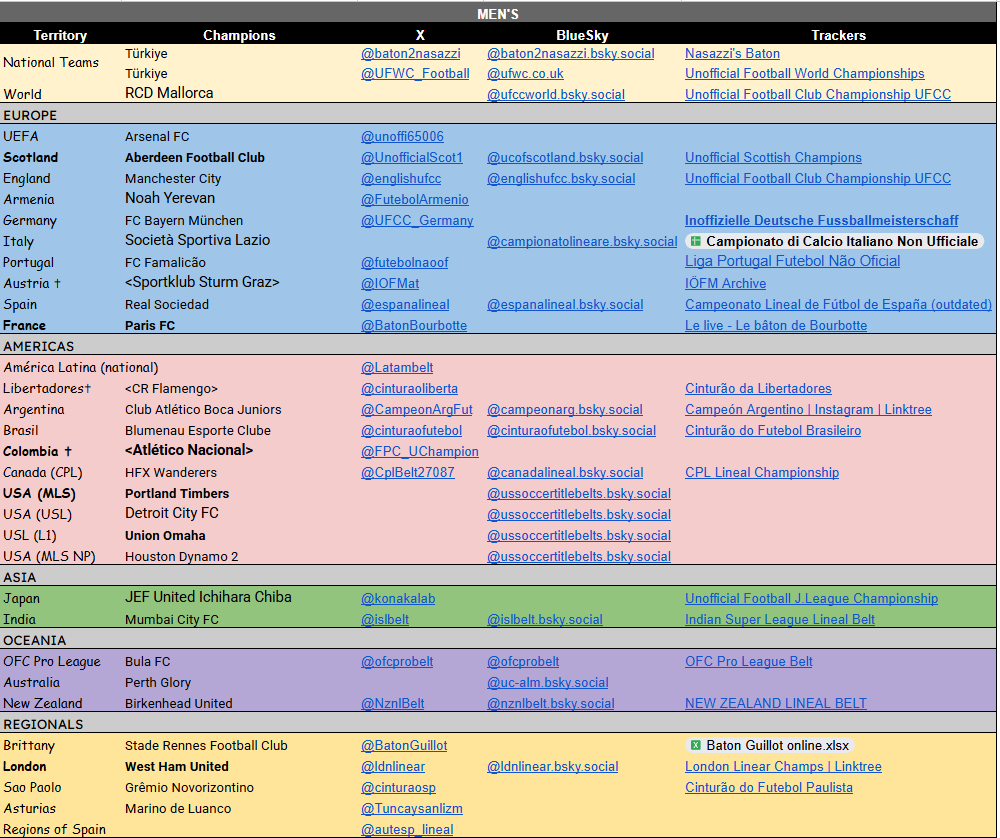
Task: Open the @cinturaosp X link
Action: [398, 789]
